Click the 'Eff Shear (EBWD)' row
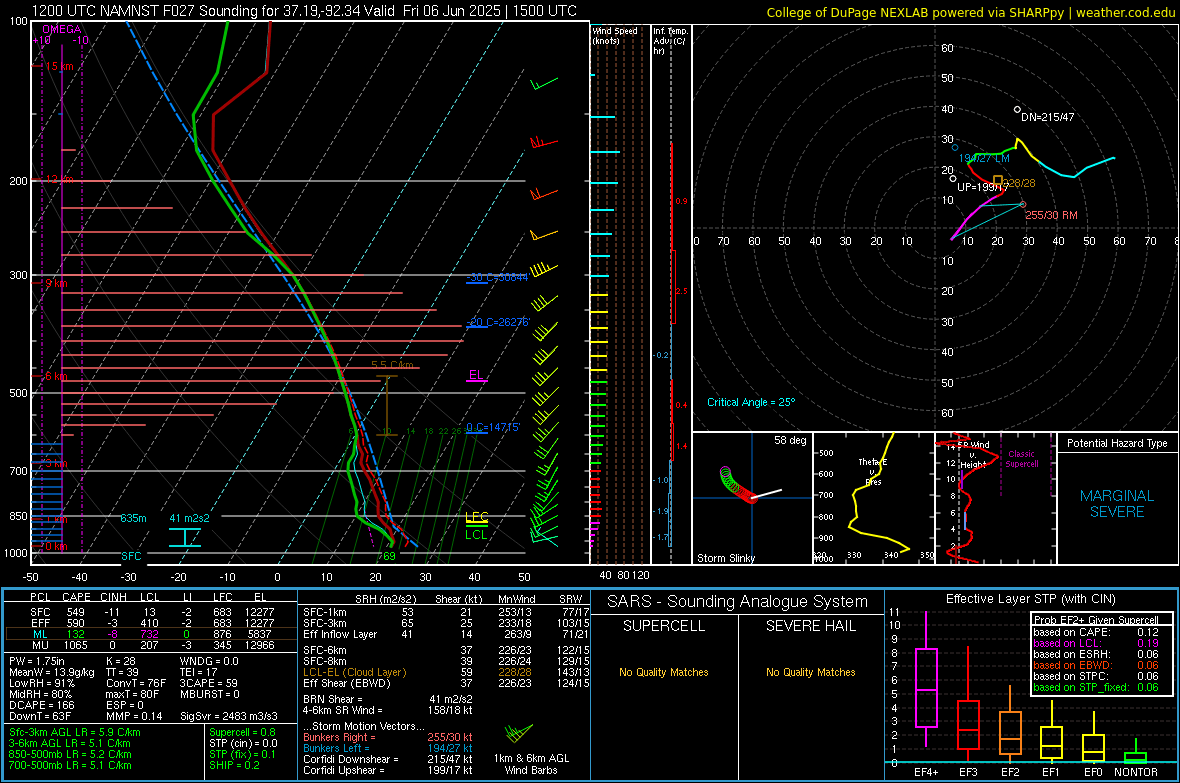This screenshot has height=783, width=1180. [446, 684]
